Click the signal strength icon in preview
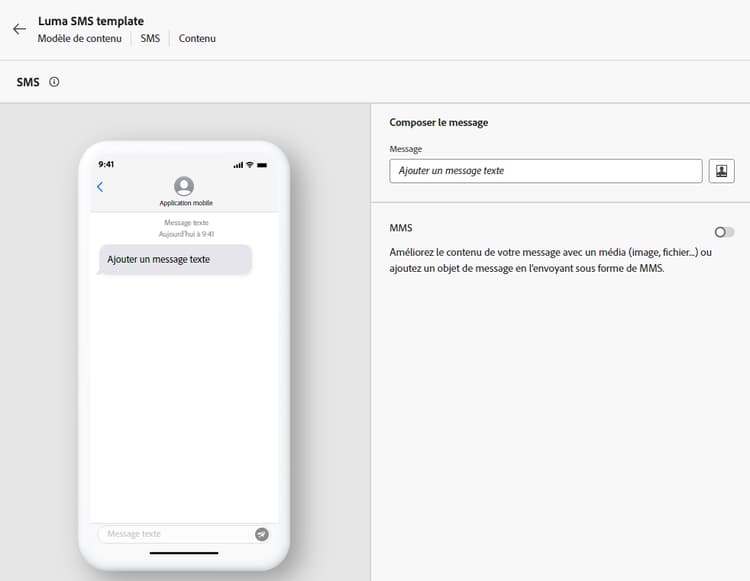The height and width of the screenshot is (581, 750). [x=238, y=165]
